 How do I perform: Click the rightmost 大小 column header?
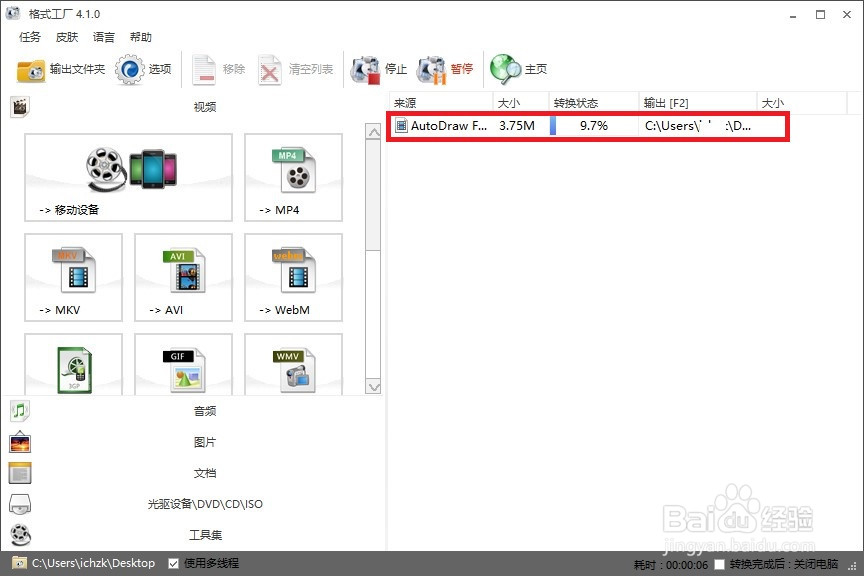coord(802,103)
